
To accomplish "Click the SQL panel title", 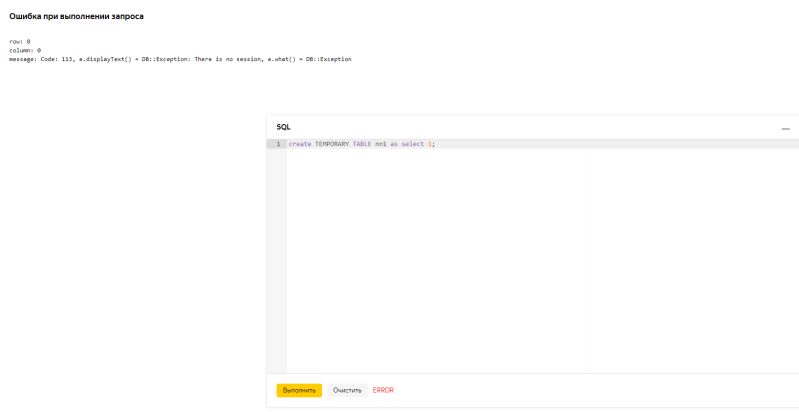I will pos(283,127).
